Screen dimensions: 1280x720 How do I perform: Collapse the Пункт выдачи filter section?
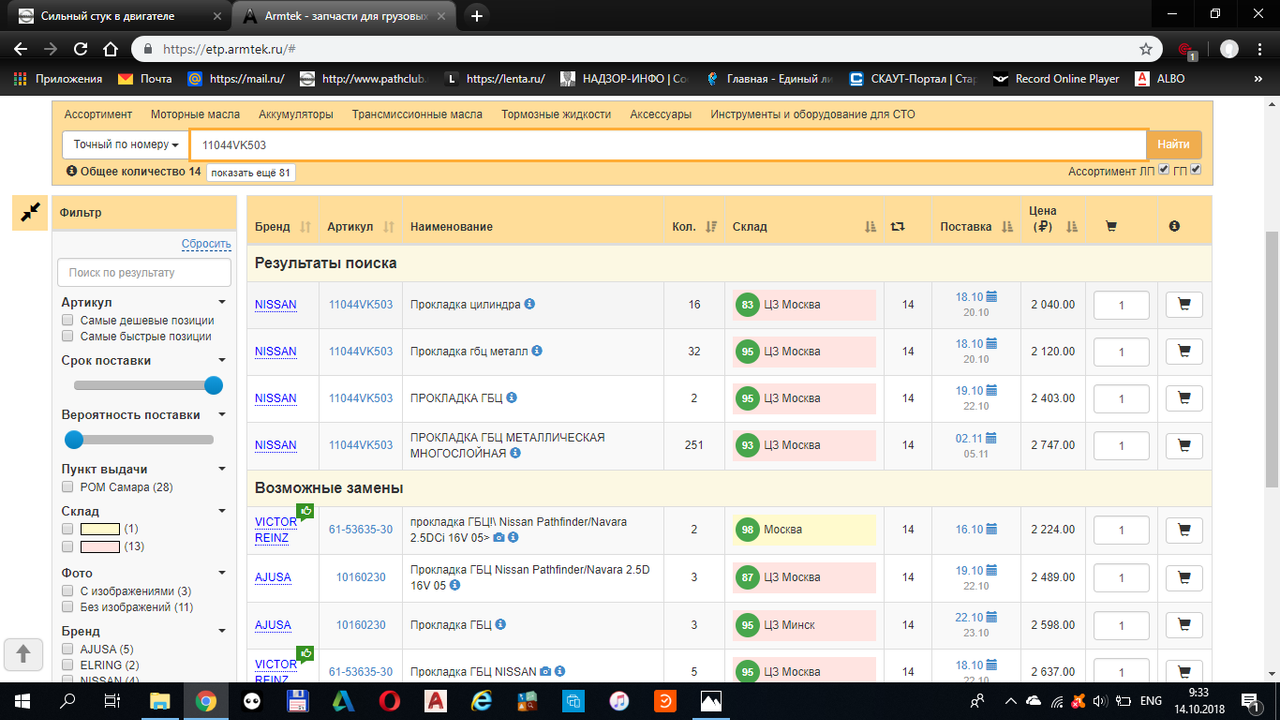223,469
